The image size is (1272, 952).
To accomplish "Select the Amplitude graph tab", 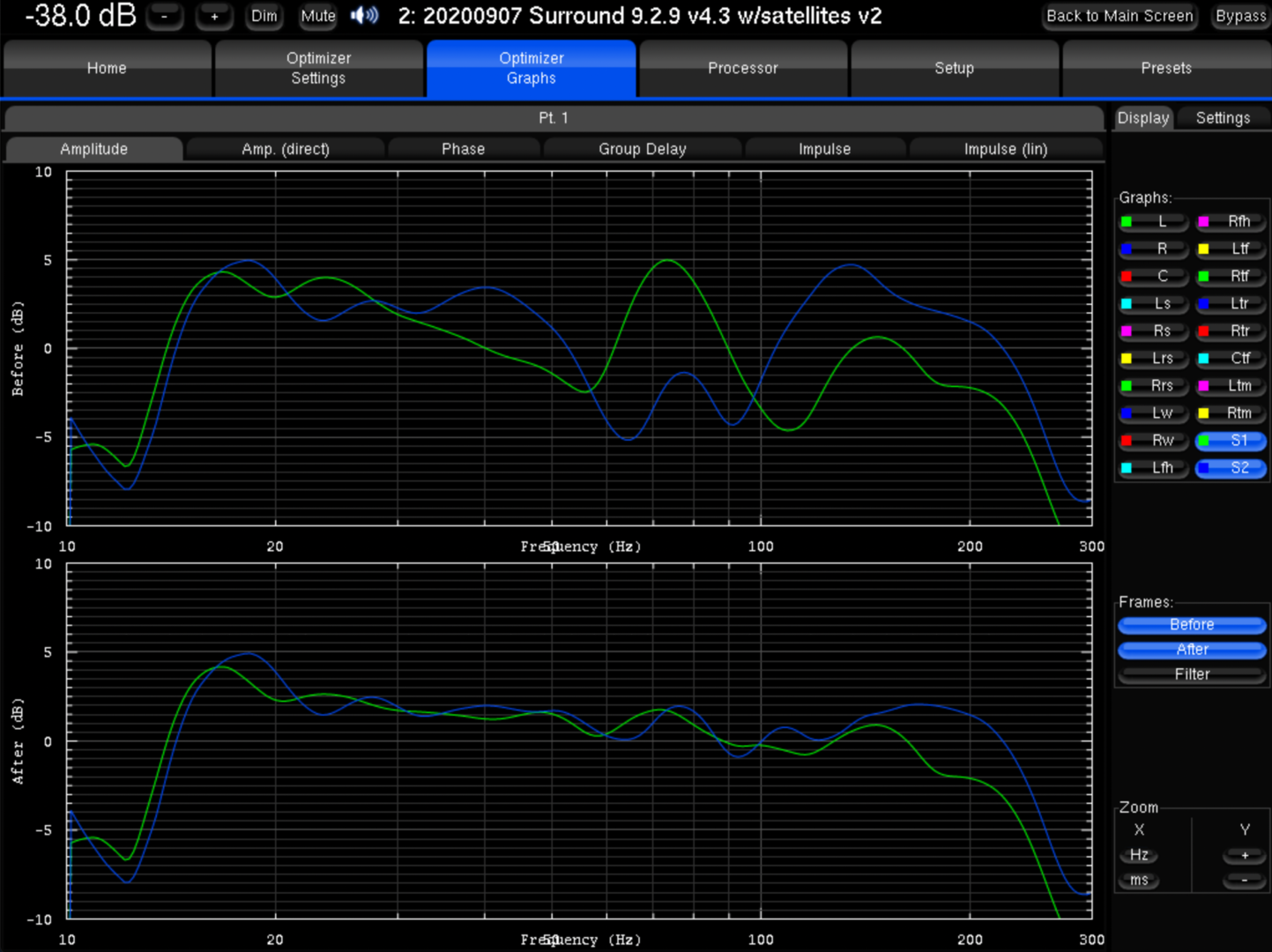I will (94, 149).
